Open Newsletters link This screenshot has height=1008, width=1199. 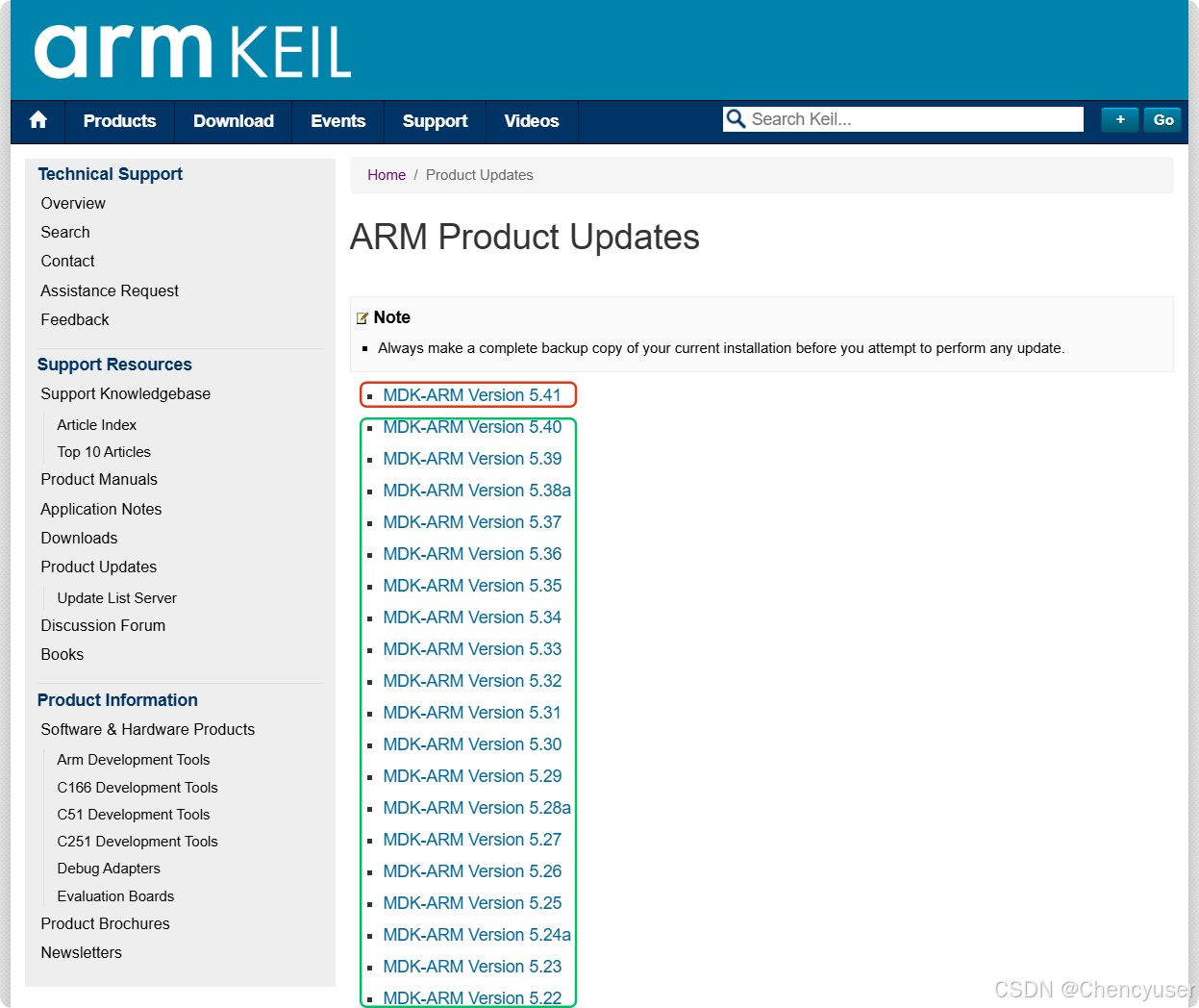pyautogui.click(x=82, y=953)
